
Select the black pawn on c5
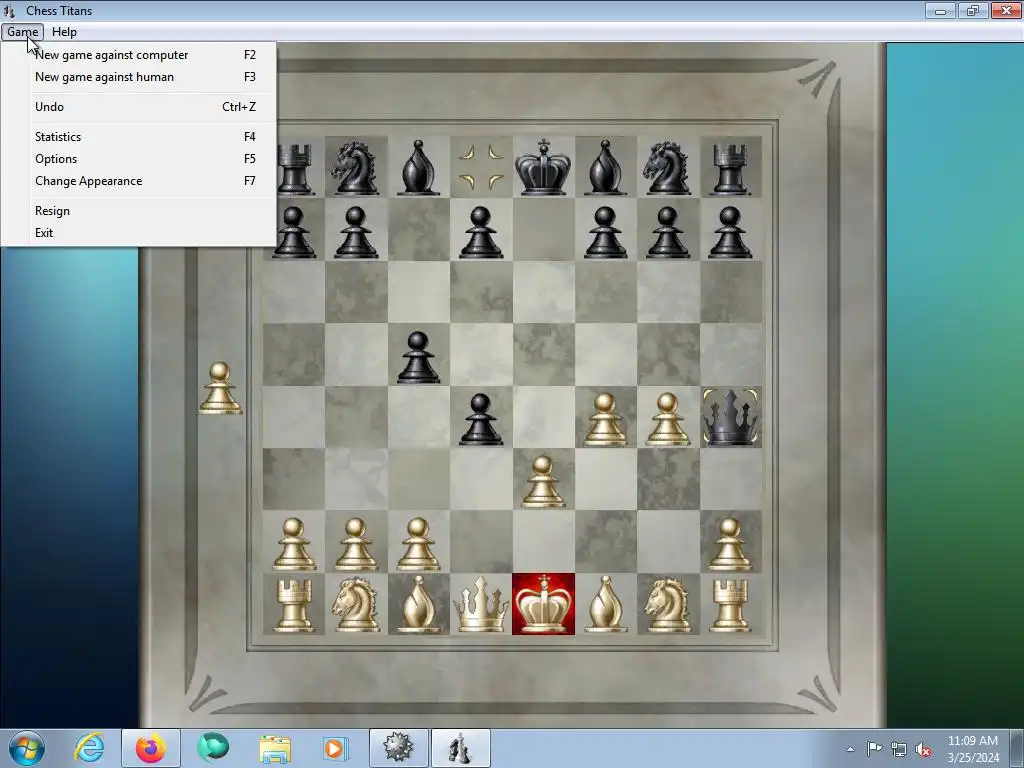419,357
